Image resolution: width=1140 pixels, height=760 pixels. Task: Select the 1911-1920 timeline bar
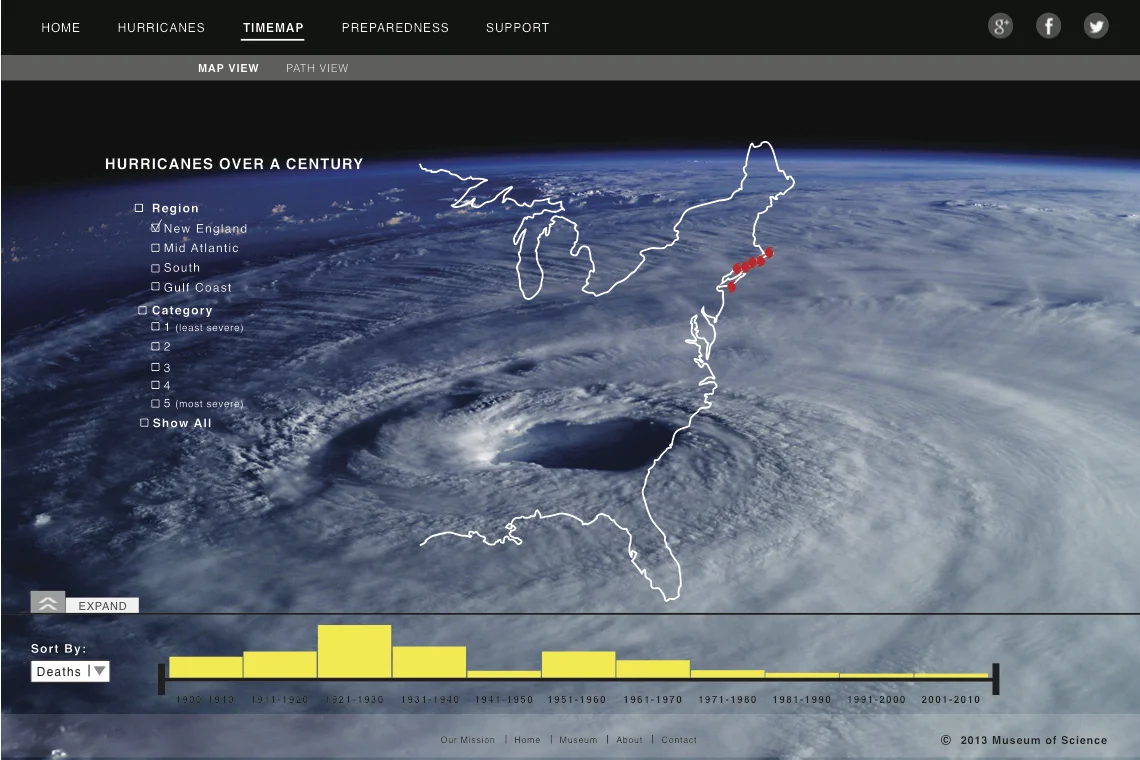pos(280,665)
